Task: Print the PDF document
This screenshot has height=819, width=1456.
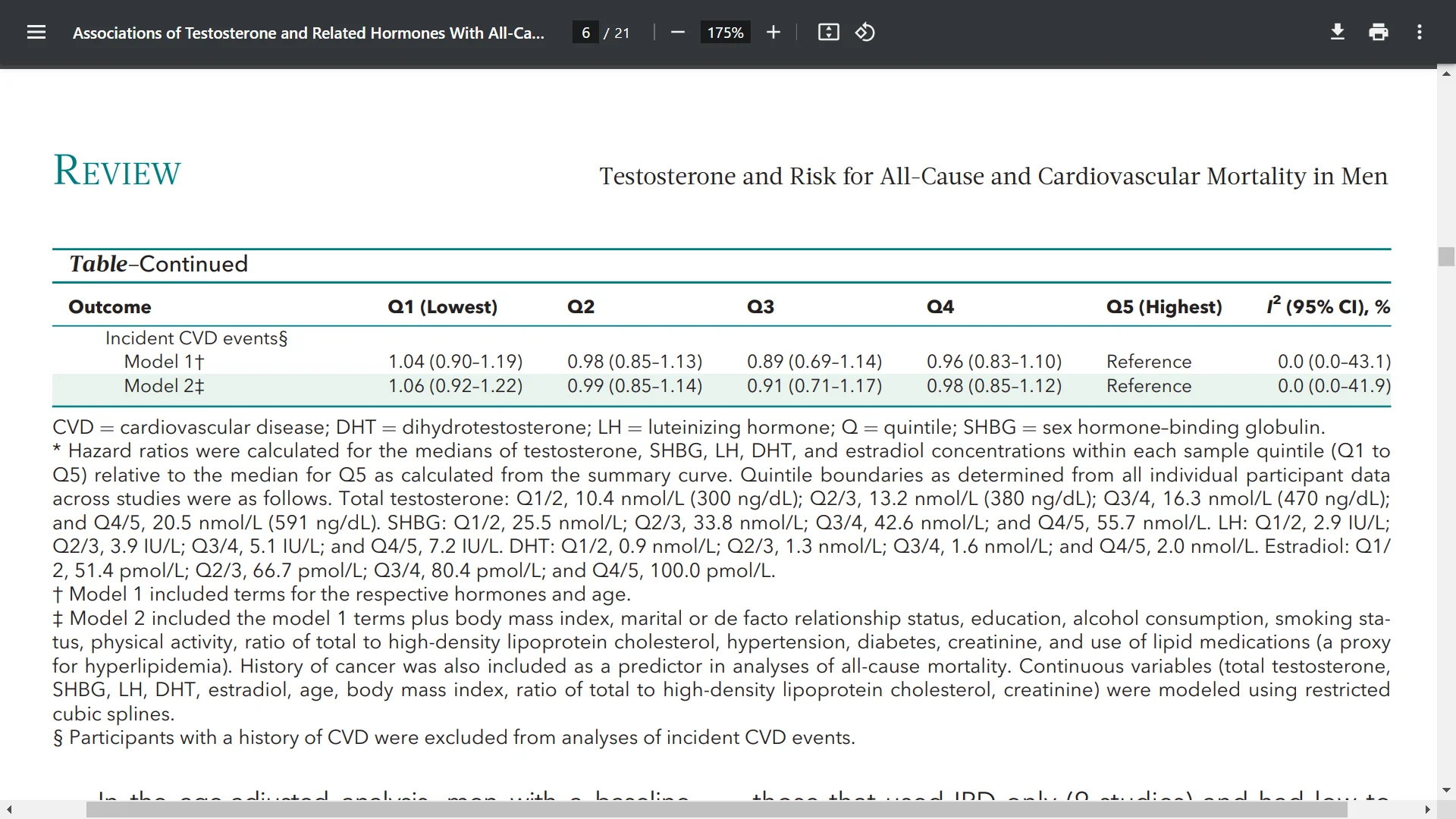Action: [1379, 33]
